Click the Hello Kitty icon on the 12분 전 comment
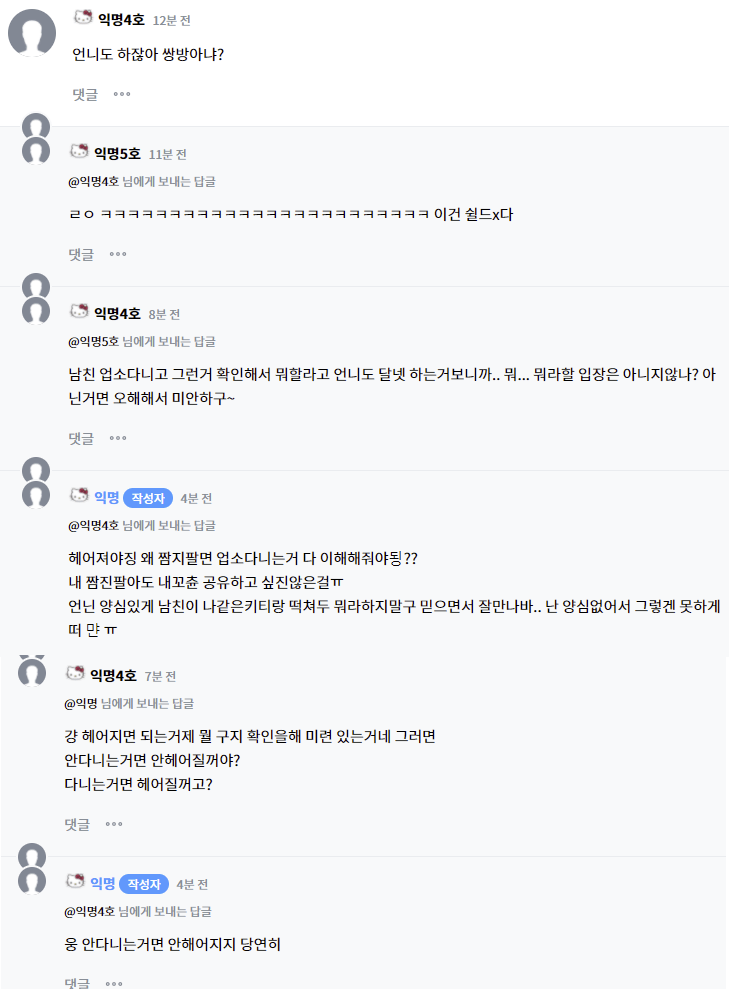Image resolution: width=731 pixels, height=989 pixels. [x=83, y=18]
